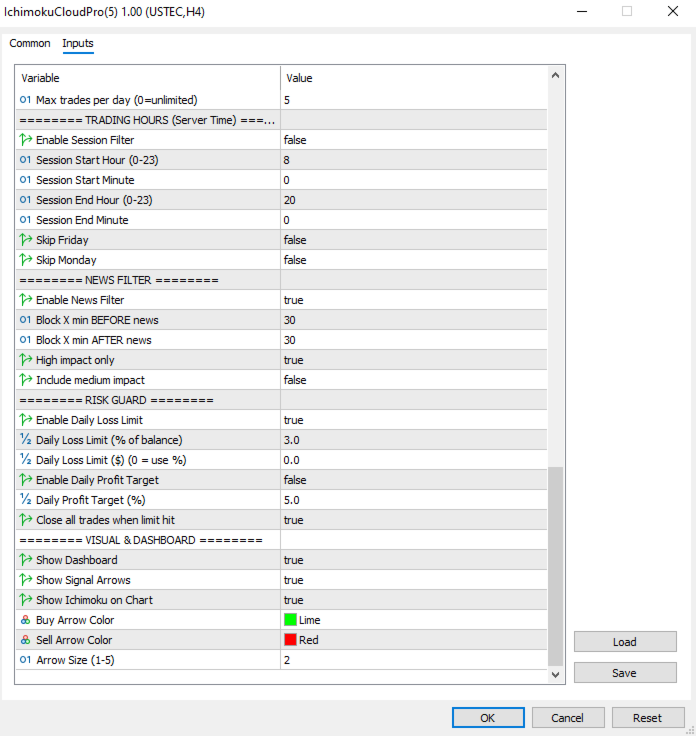Click the Load button
Viewport: 696px width, 736px height.
point(625,642)
